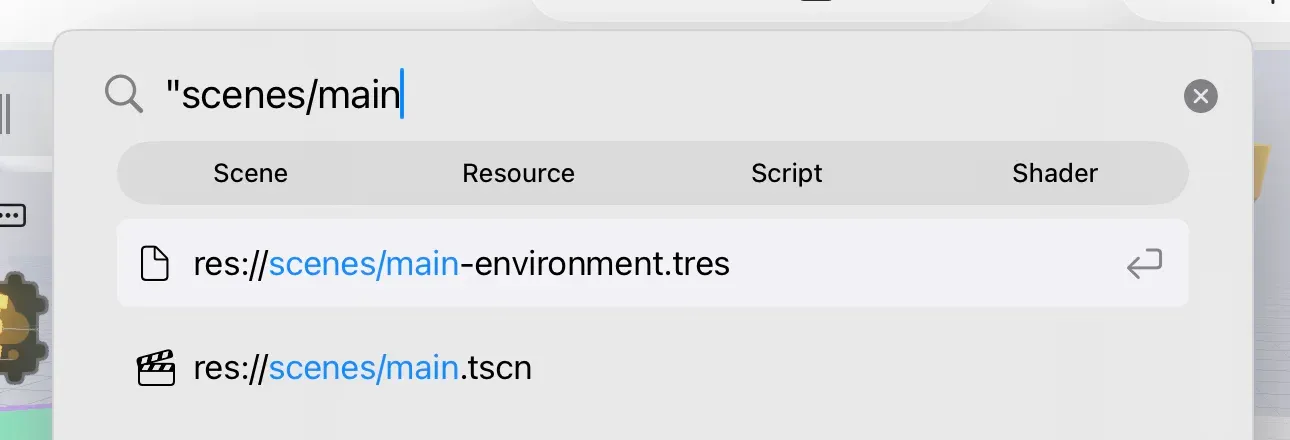Click the blue scenes/main match in .tscn row
The height and width of the screenshot is (440, 1290).
pos(363,369)
